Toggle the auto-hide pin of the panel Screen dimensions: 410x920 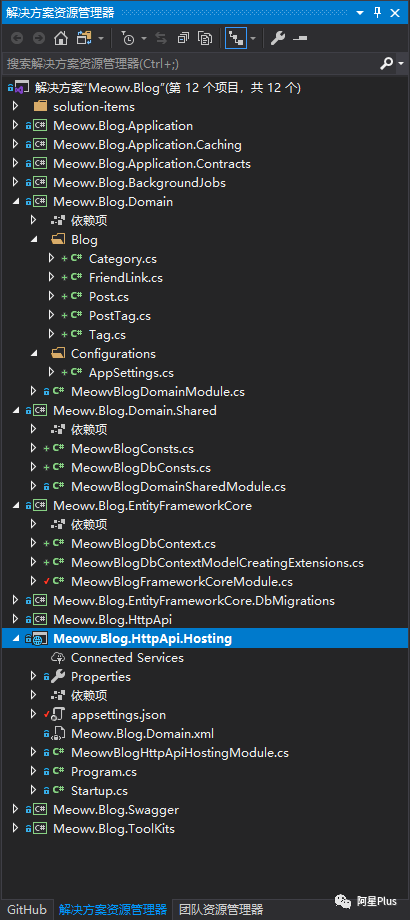coord(378,12)
